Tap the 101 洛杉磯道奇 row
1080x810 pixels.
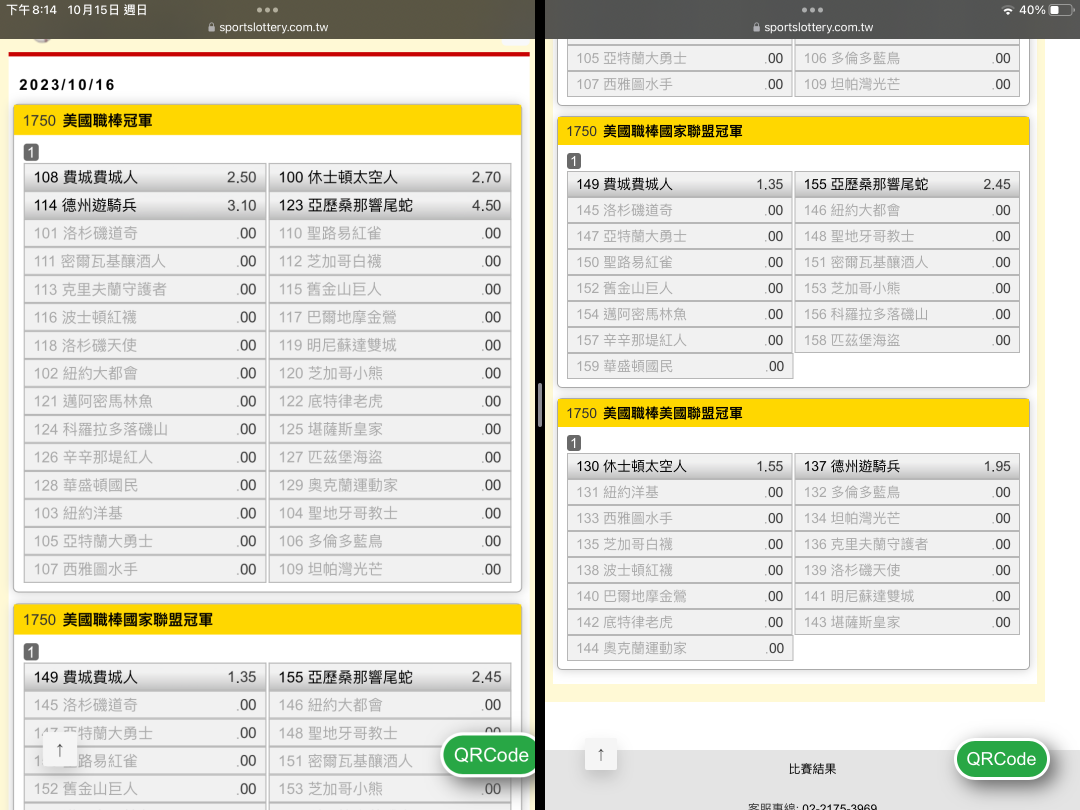click(x=145, y=233)
